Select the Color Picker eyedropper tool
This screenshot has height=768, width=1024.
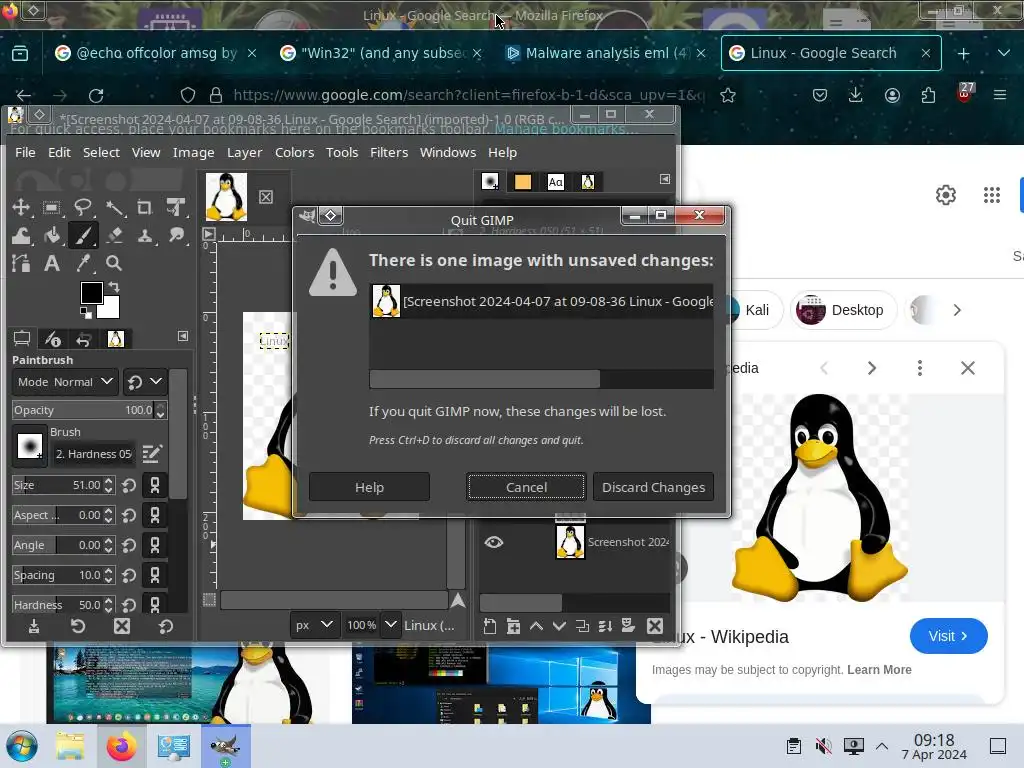pos(83,263)
